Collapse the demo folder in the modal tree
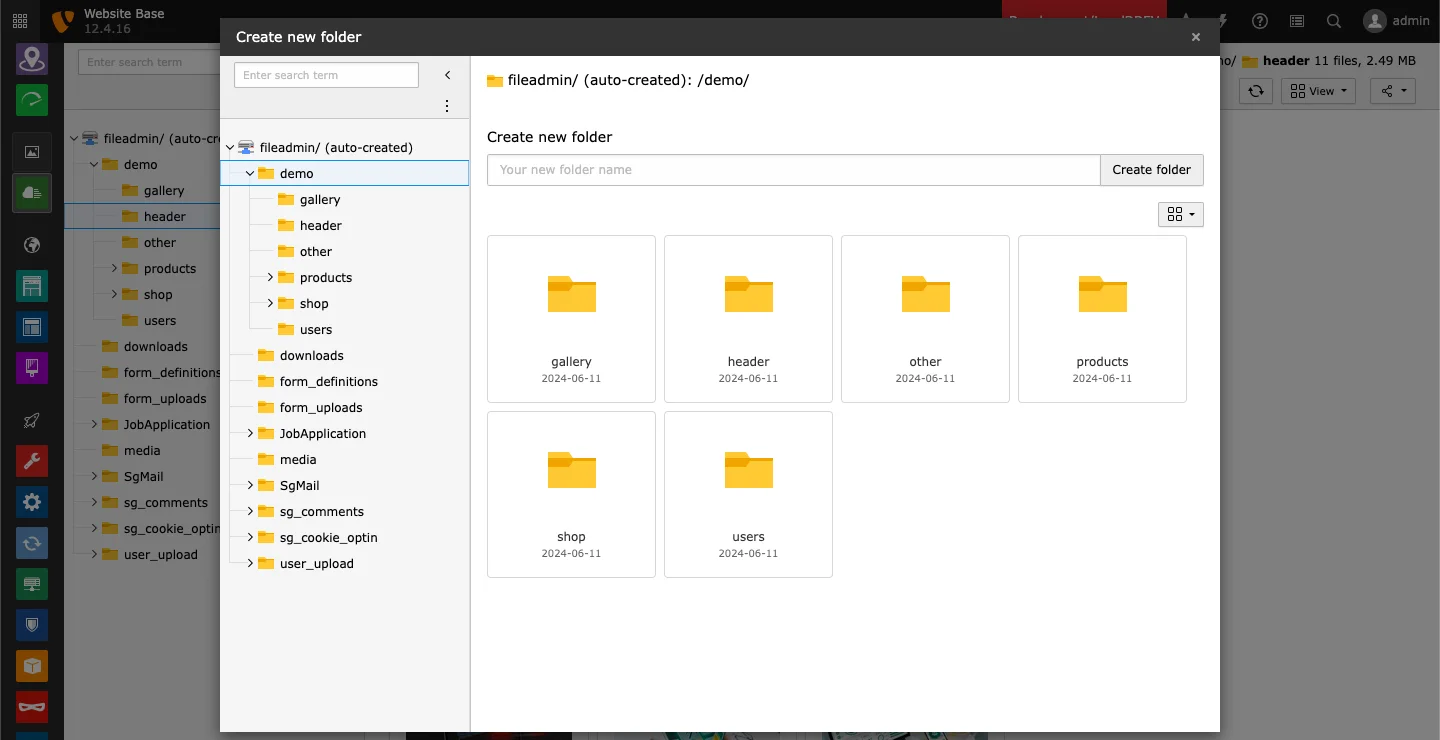Image resolution: width=1440 pixels, height=740 pixels. (249, 172)
